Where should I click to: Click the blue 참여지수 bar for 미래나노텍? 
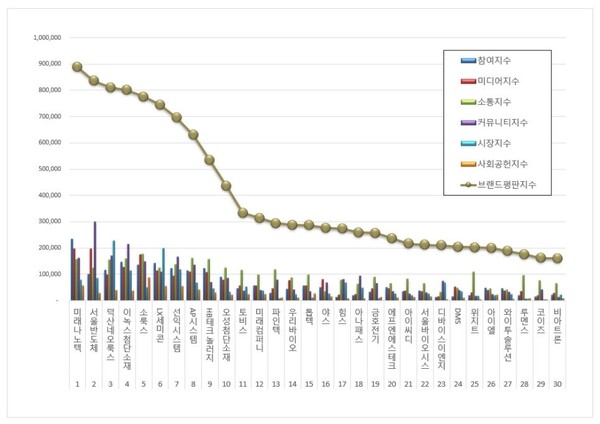click(x=72, y=270)
